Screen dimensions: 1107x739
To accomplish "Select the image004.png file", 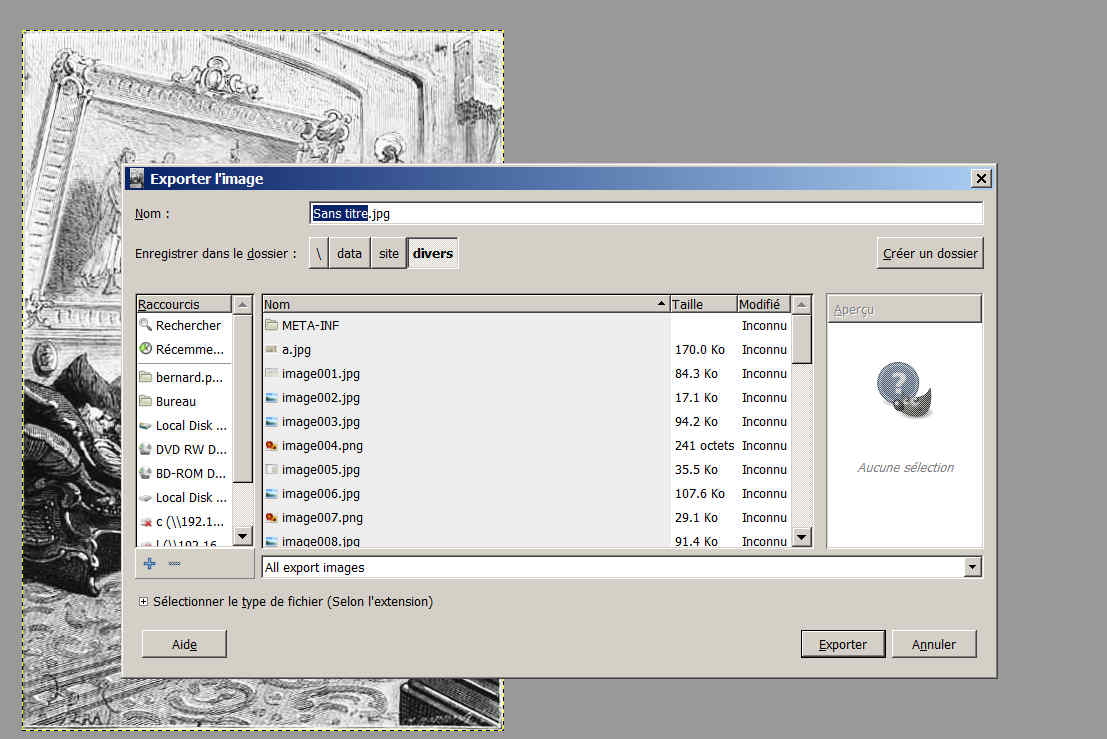I will [x=321, y=445].
